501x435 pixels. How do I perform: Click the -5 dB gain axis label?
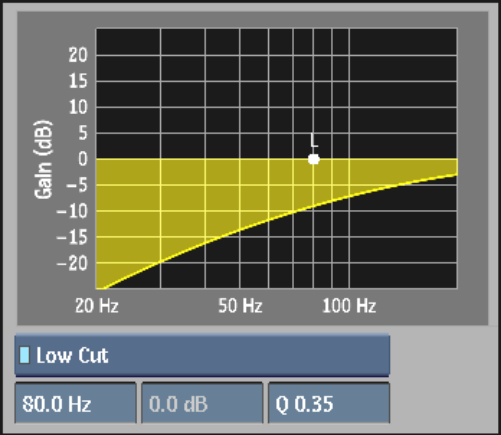pos(77,185)
